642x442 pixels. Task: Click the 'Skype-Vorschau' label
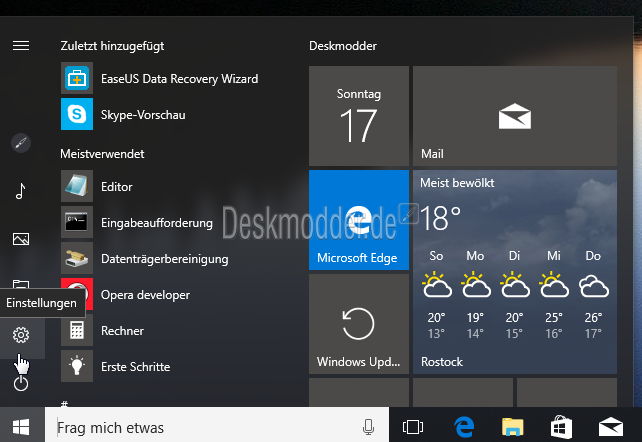click(x=143, y=115)
